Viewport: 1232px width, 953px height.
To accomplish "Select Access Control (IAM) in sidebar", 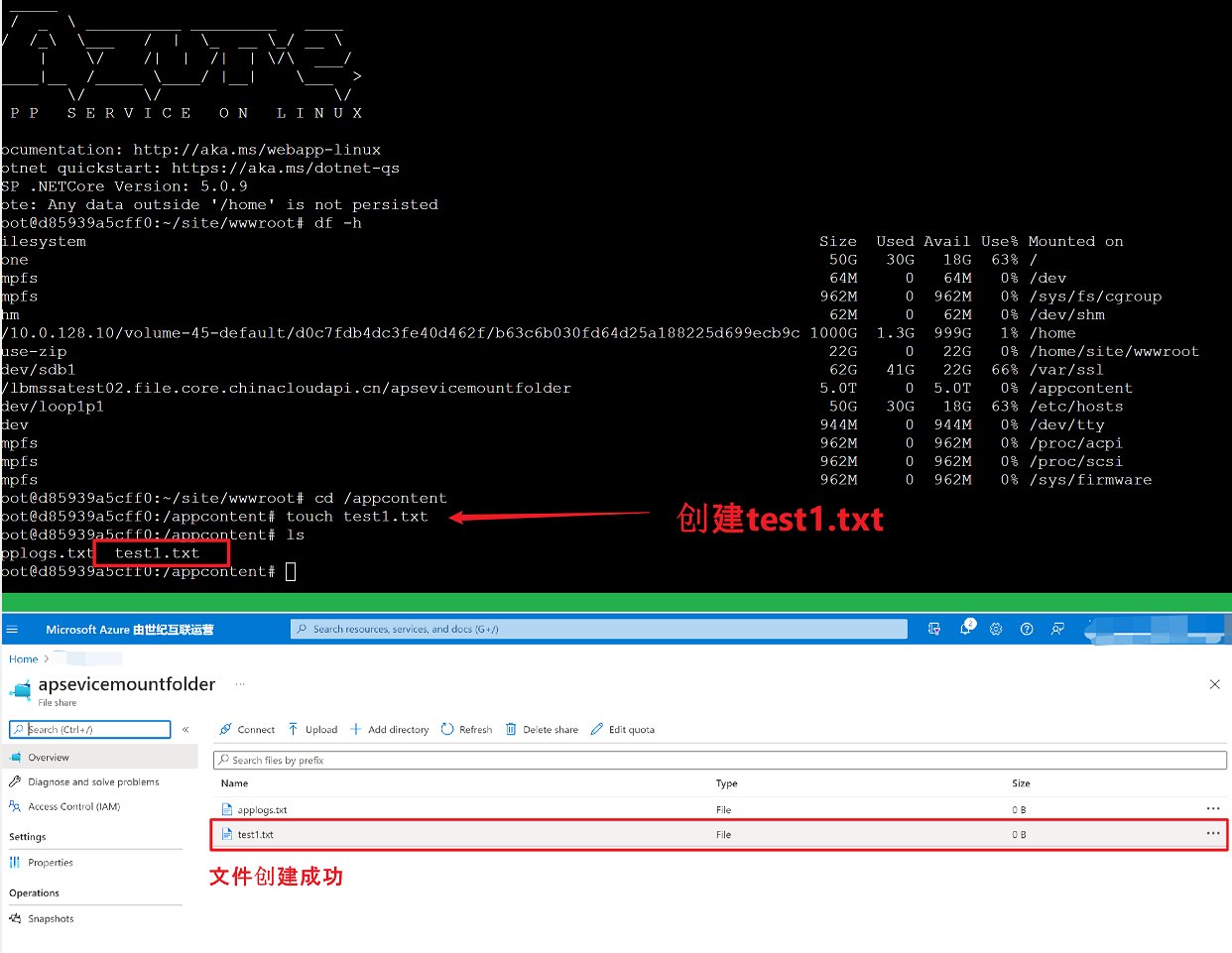I will tap(73, 807).
